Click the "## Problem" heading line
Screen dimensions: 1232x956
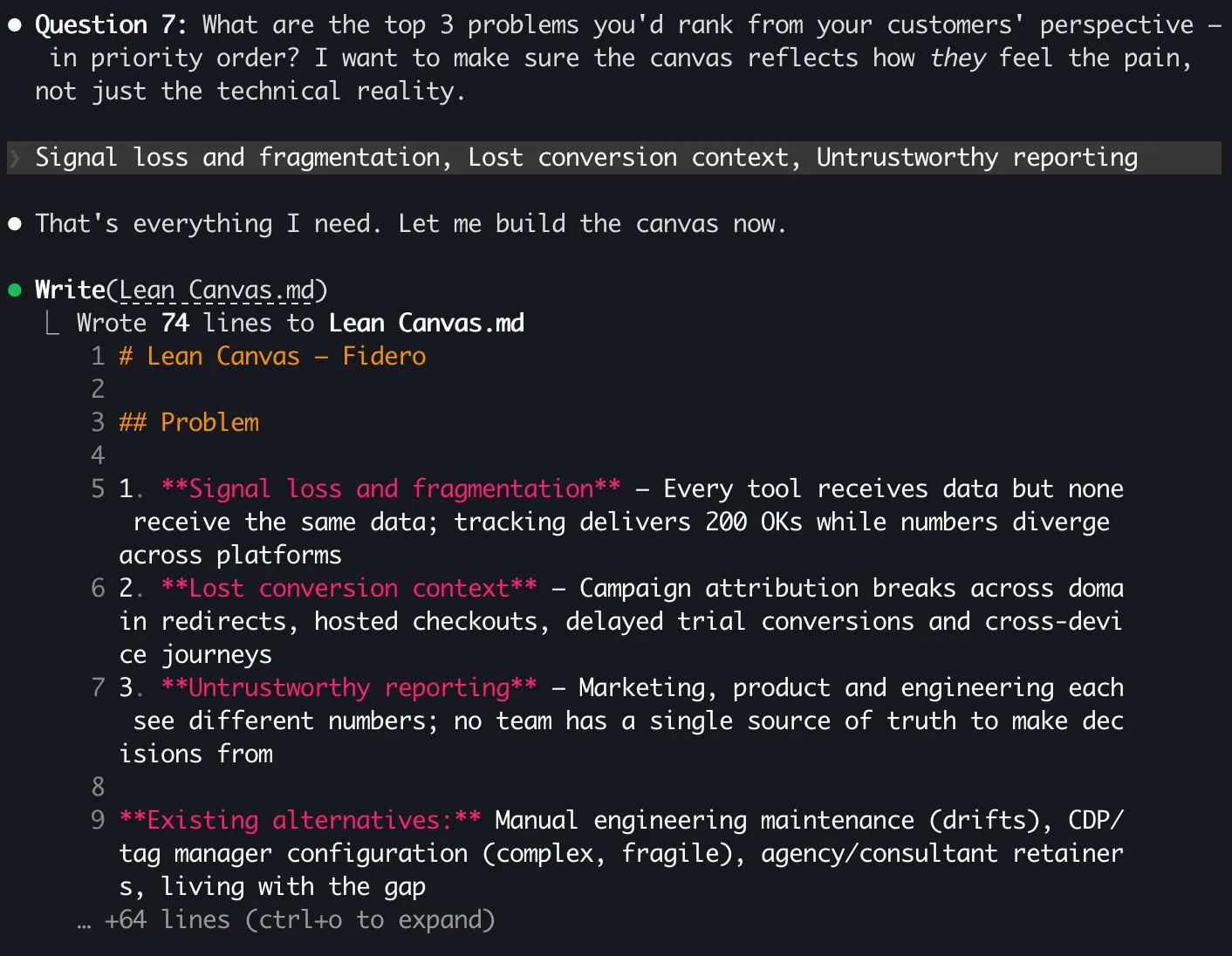pyautogui.click(x=189, y=423)
